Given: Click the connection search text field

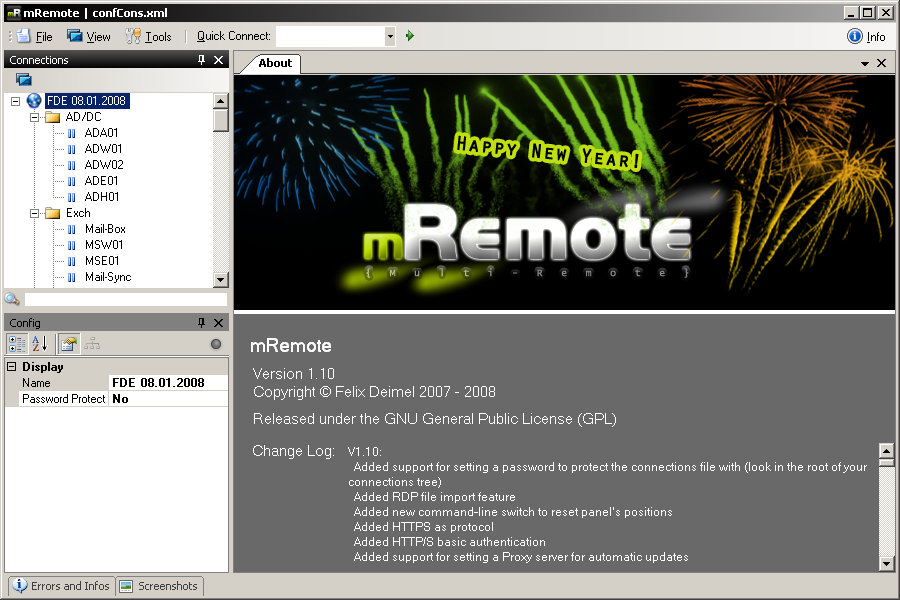Looking at the screenshot, I should pyautogui.click(x=126, y=299).
